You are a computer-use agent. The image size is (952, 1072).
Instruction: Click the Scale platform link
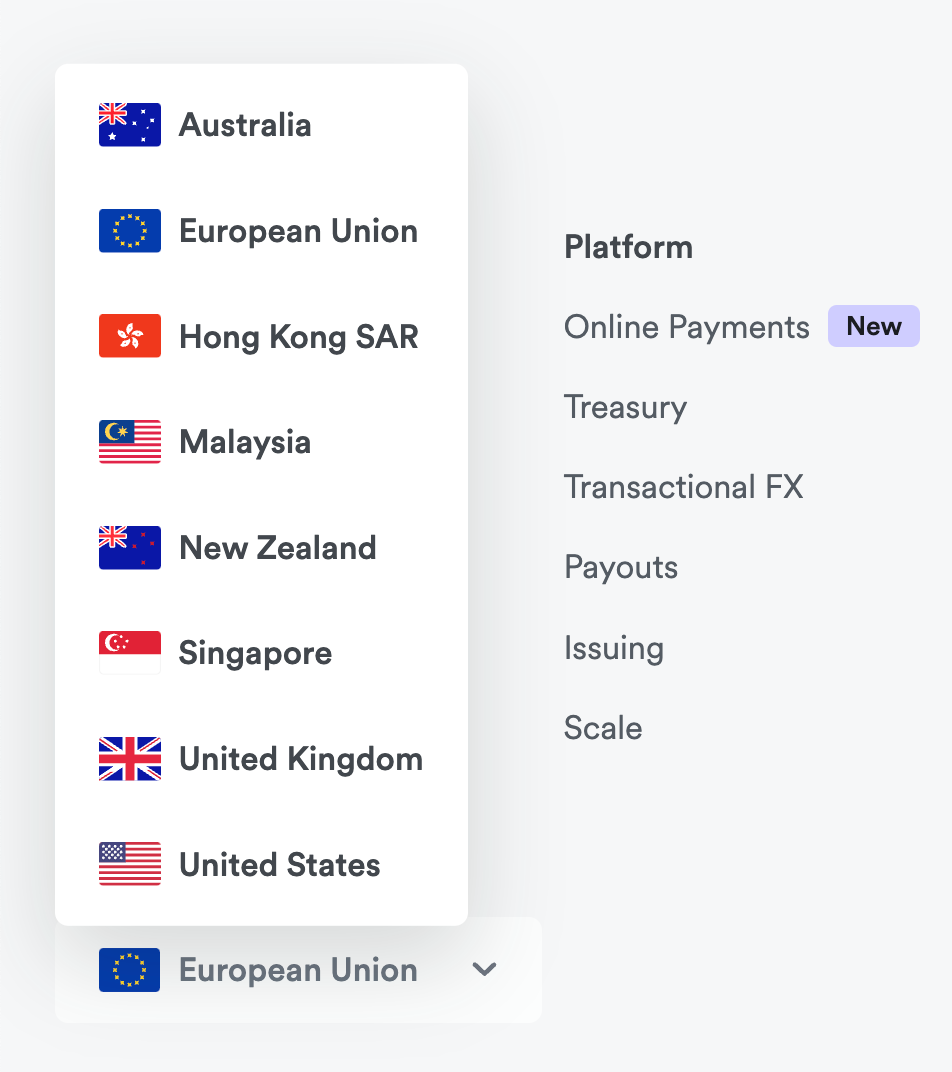603,728
